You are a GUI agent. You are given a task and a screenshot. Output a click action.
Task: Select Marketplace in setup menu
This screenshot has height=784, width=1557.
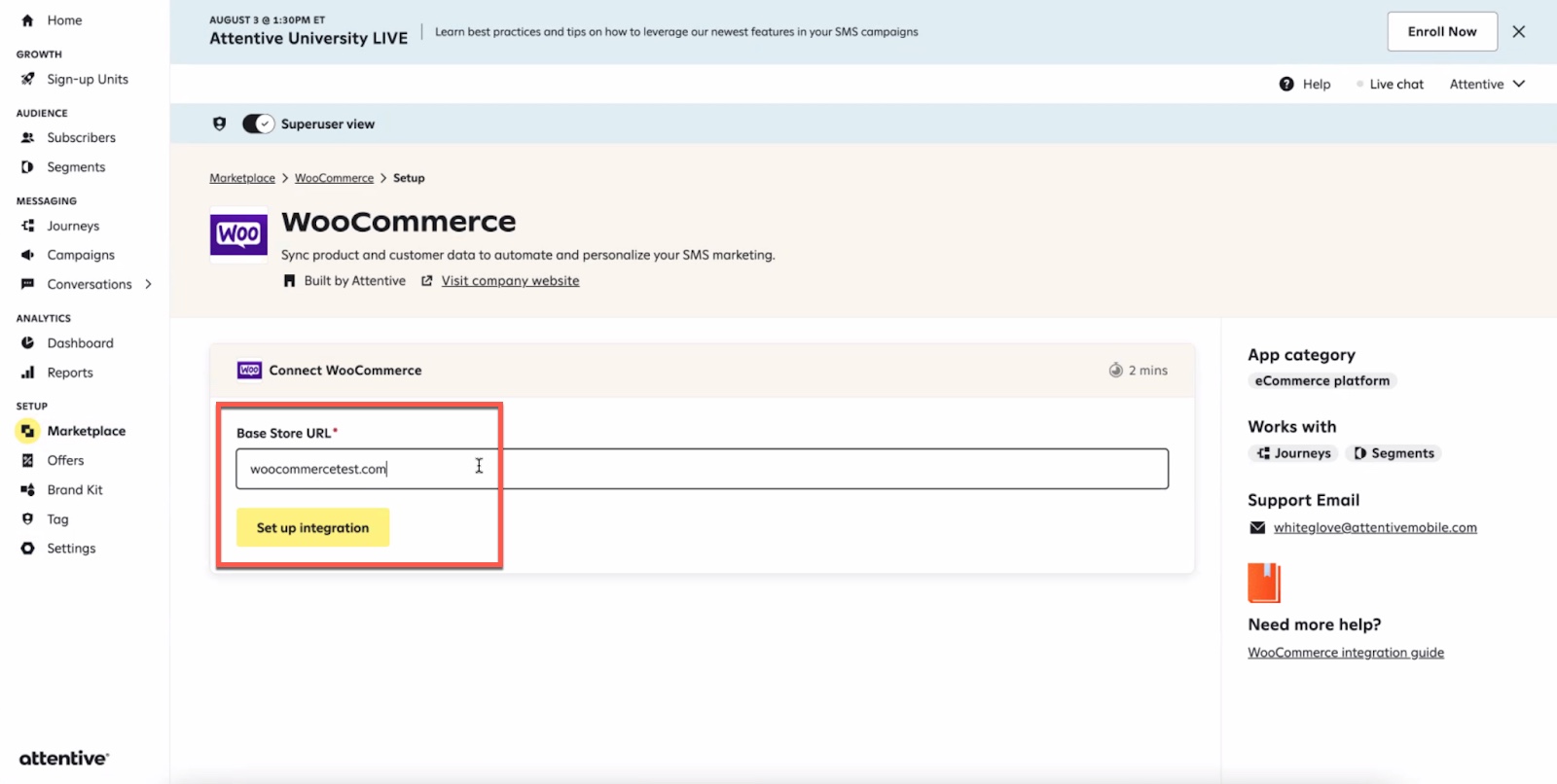point(87,431)
